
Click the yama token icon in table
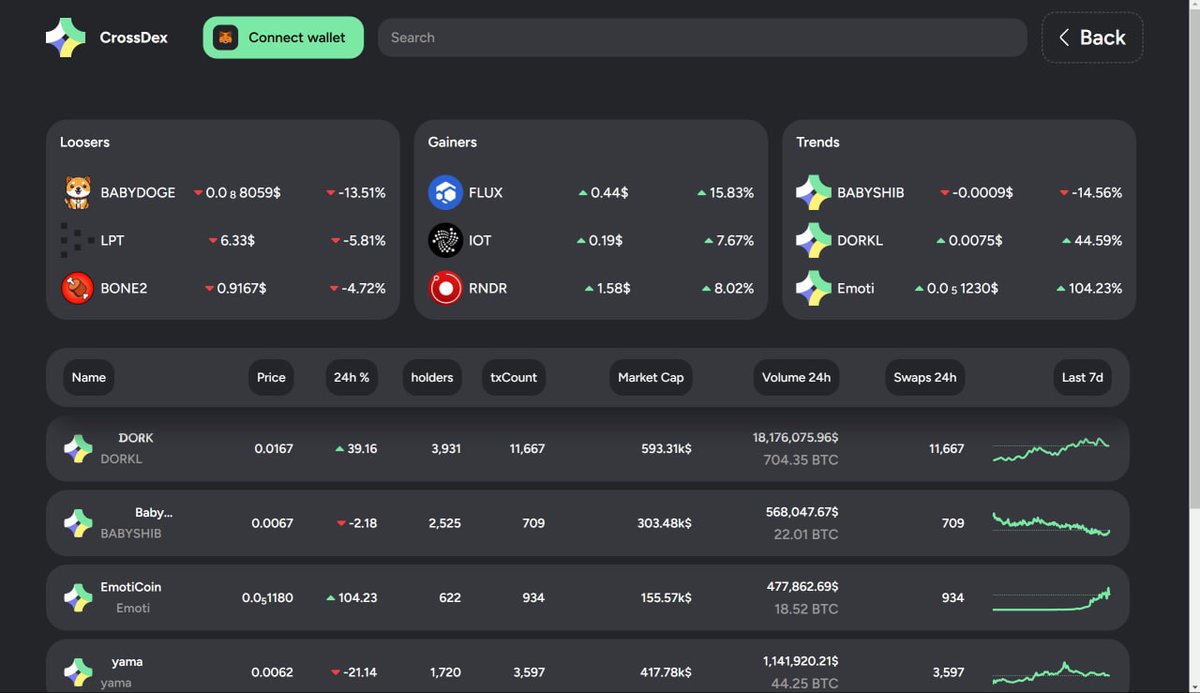coord(78,672)
